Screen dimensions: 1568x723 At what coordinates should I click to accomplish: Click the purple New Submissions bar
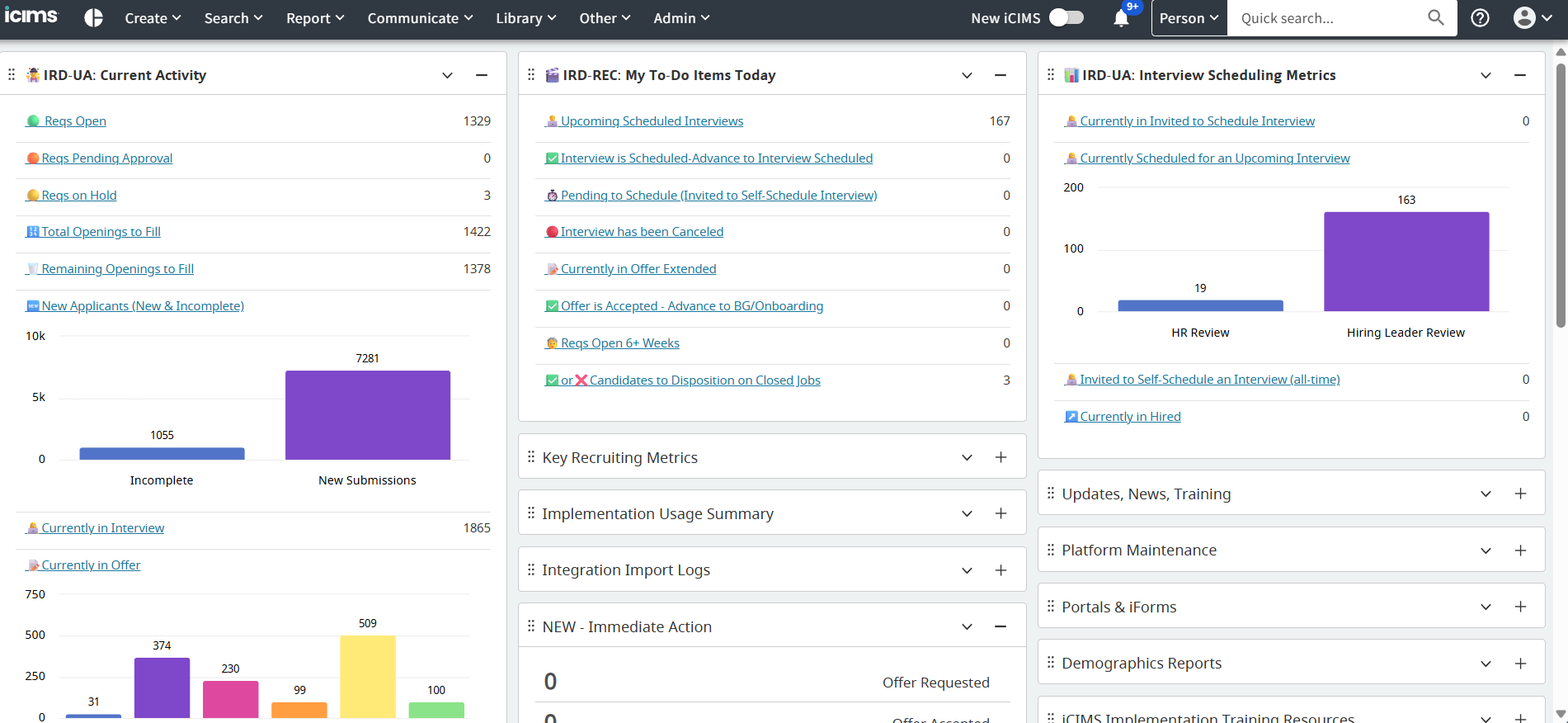click(x=368, y=415)
